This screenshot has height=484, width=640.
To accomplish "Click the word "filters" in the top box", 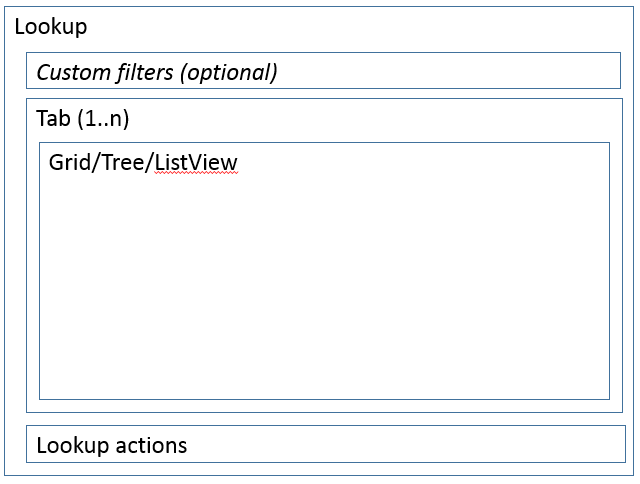I will [x=144, y=72].
